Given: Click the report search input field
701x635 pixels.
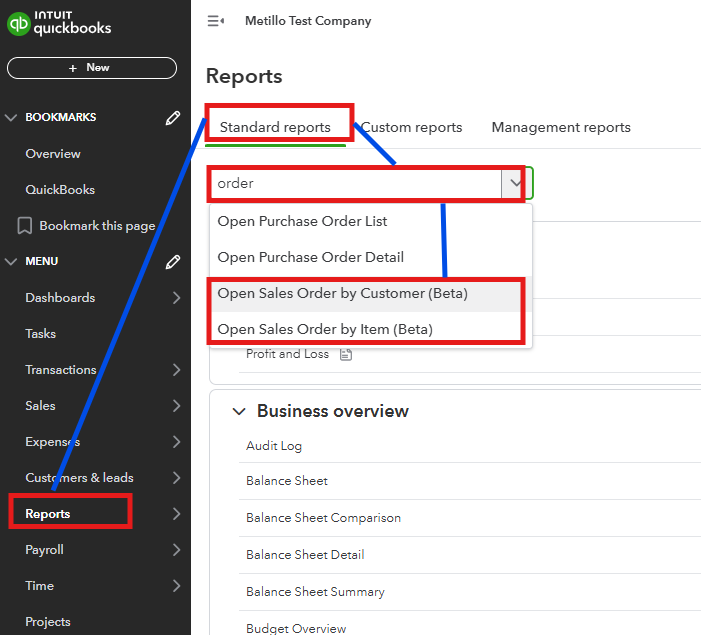Looking at the screenshot, I should pyautogui.click(x=355, y=183).
